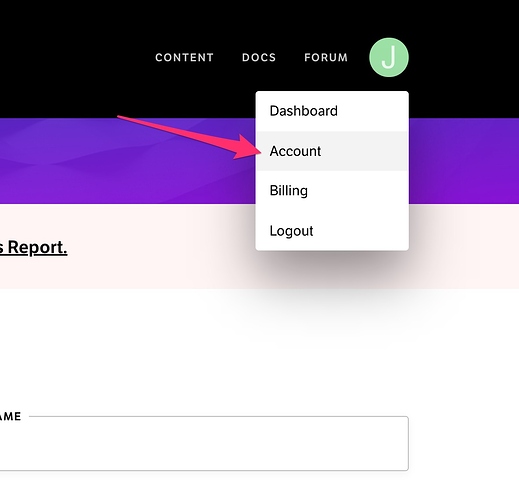Choose Account in the dropdown menu
519x500 pixels.
(x=332, y=151)
